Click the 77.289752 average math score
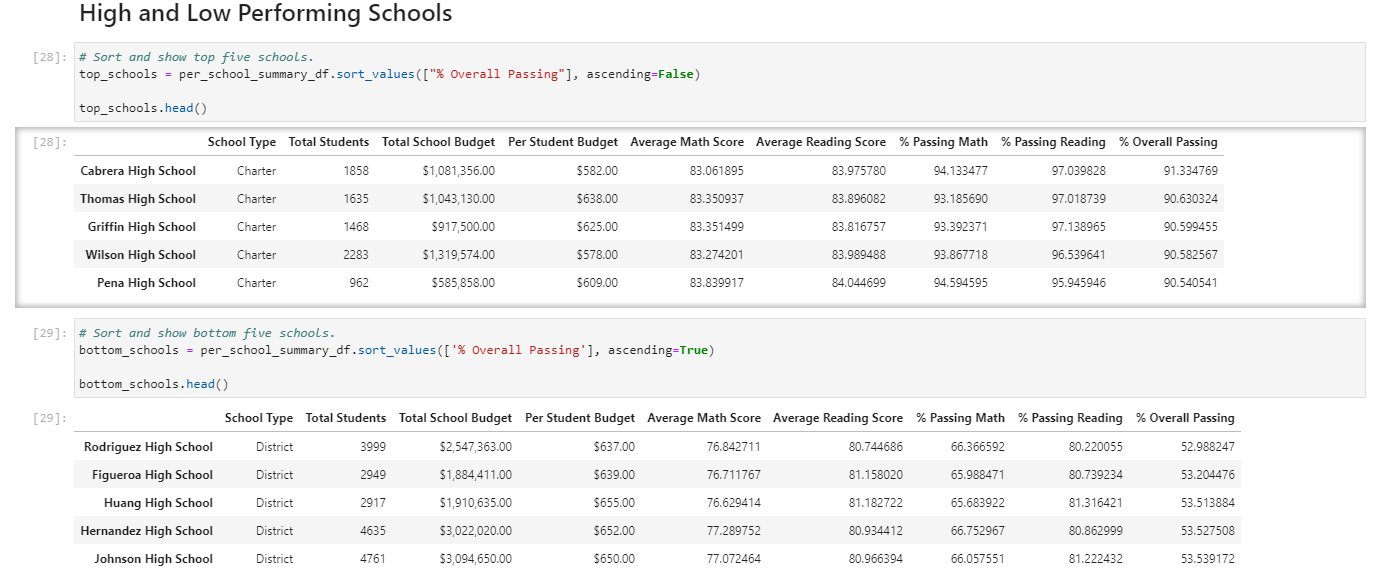 tap(733, 531)
